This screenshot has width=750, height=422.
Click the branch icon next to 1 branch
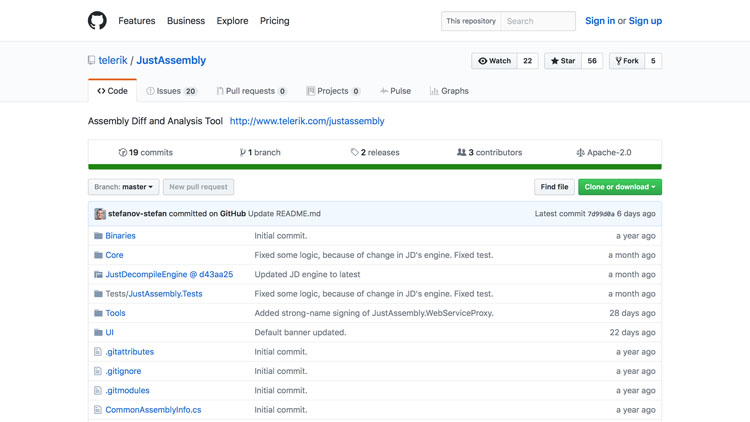click(x=243, y=152)
